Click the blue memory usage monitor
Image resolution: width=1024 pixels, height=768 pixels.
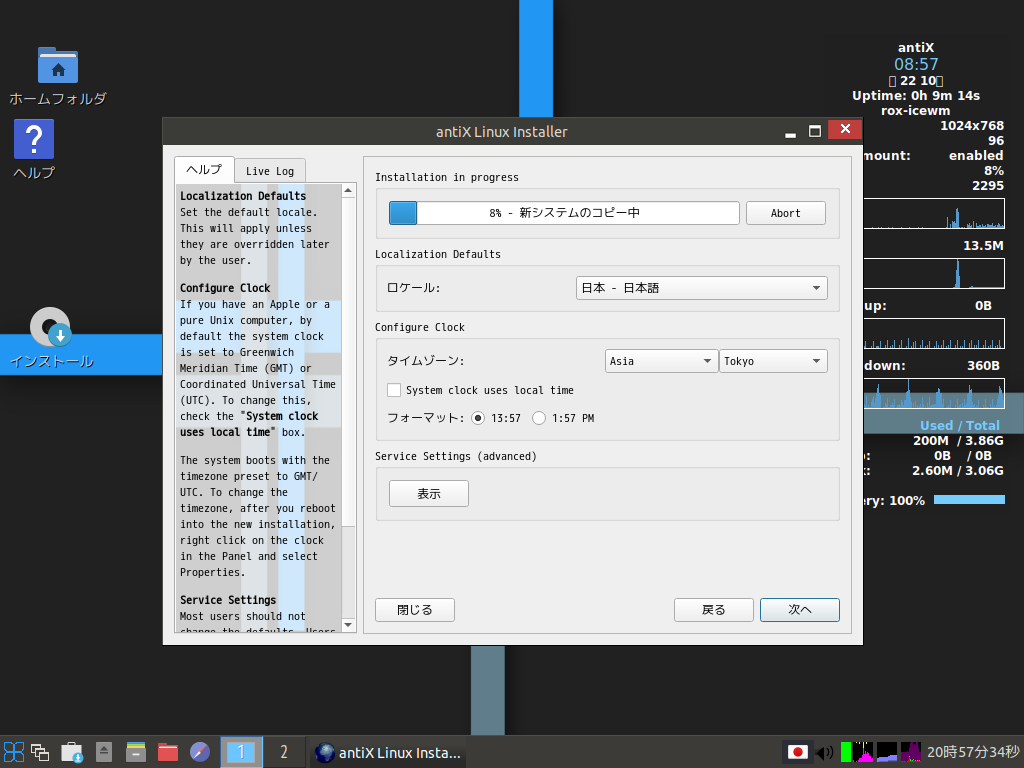coord(887,752)
